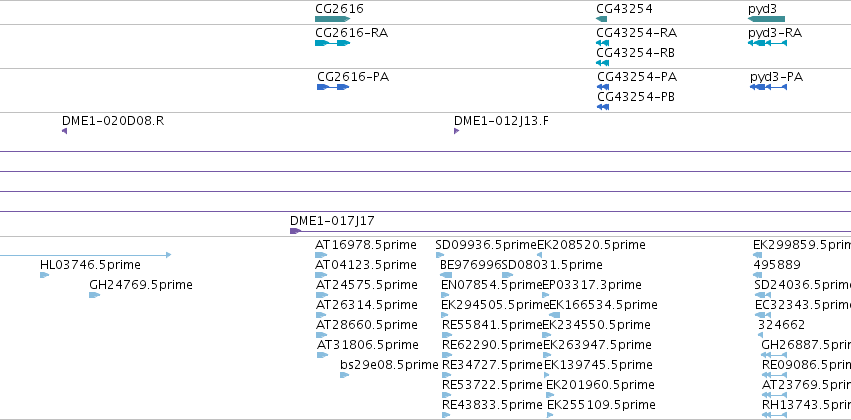The width and height of the screenshot is (851, 420).
Task: Select EST EN07854.5prime
Action: pos(492,285)
